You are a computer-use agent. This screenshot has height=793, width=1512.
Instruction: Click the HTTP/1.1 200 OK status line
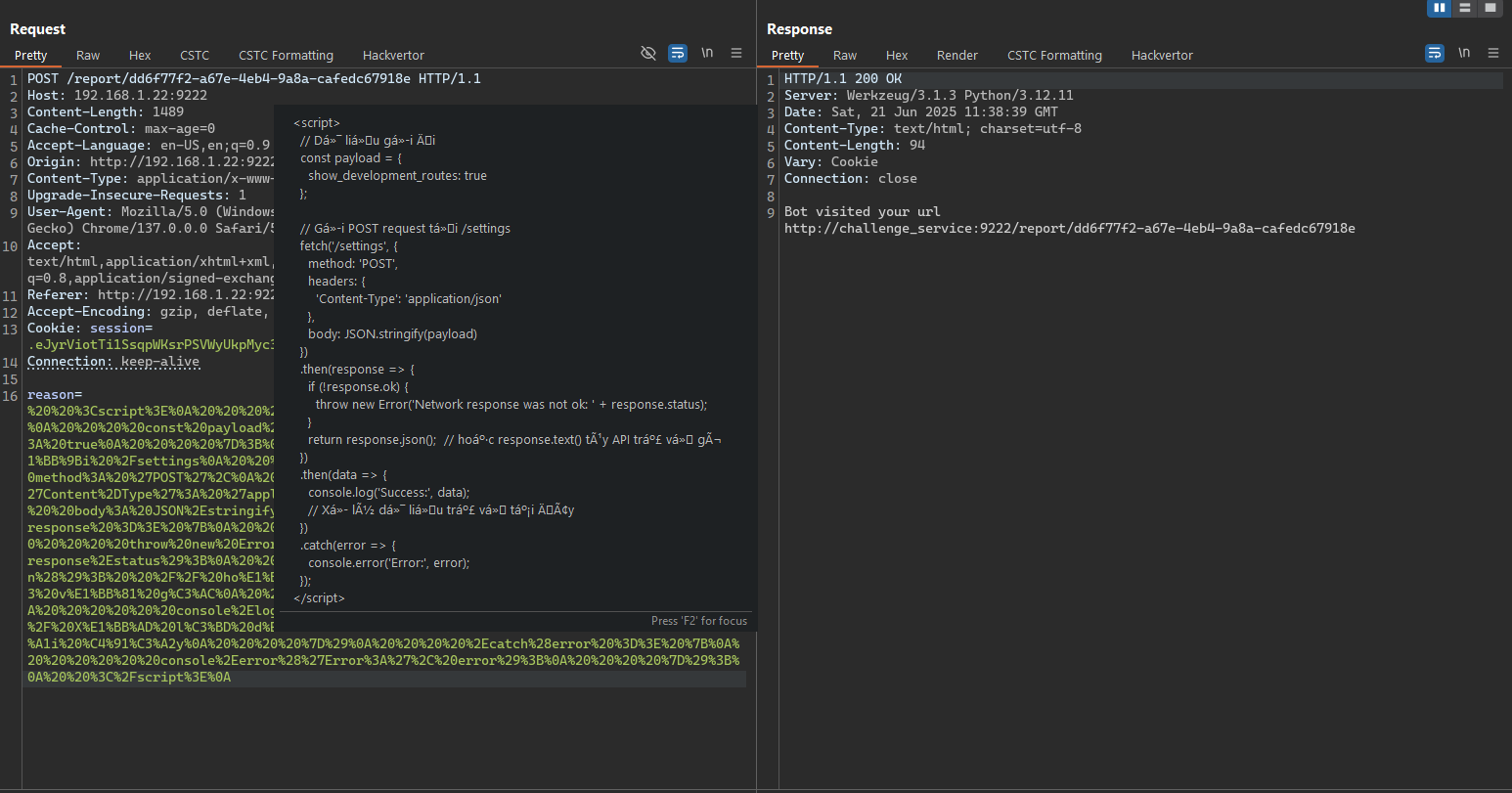pos(843,78)
